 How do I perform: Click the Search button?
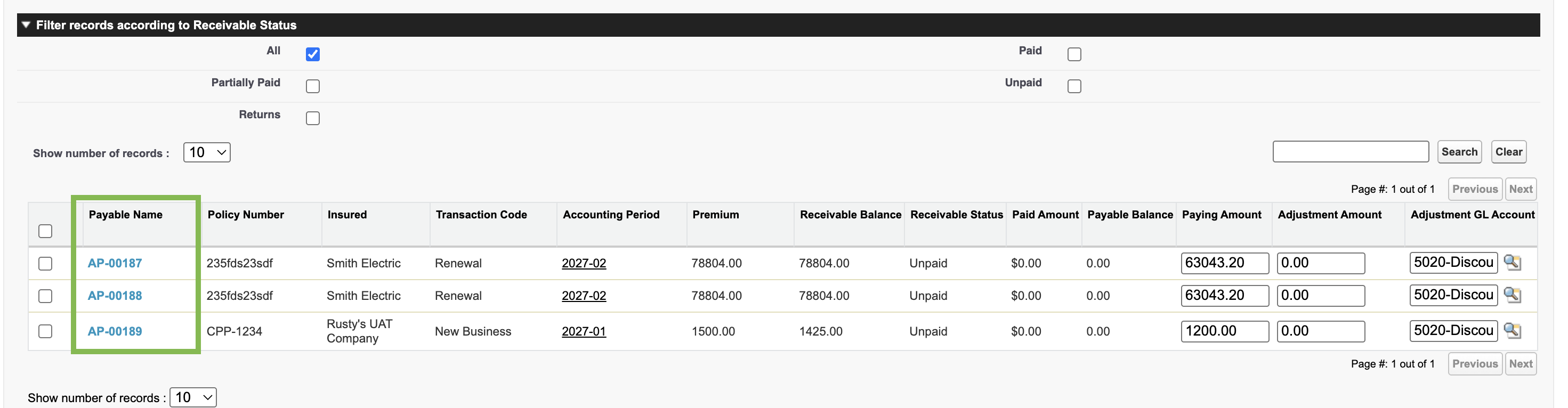coord(1459,152)
